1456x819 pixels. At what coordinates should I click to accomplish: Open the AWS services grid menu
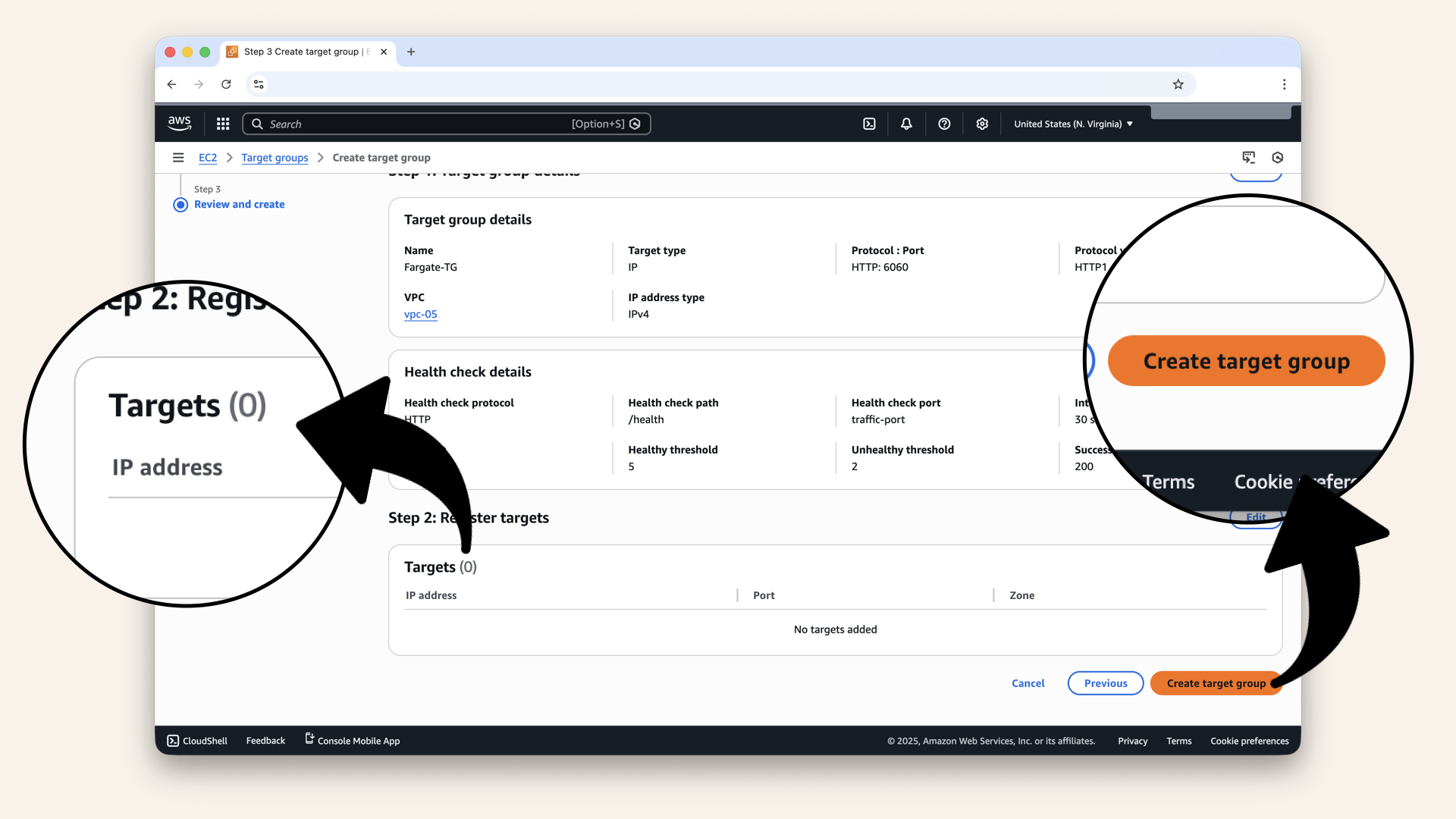(x=222, y=124)
